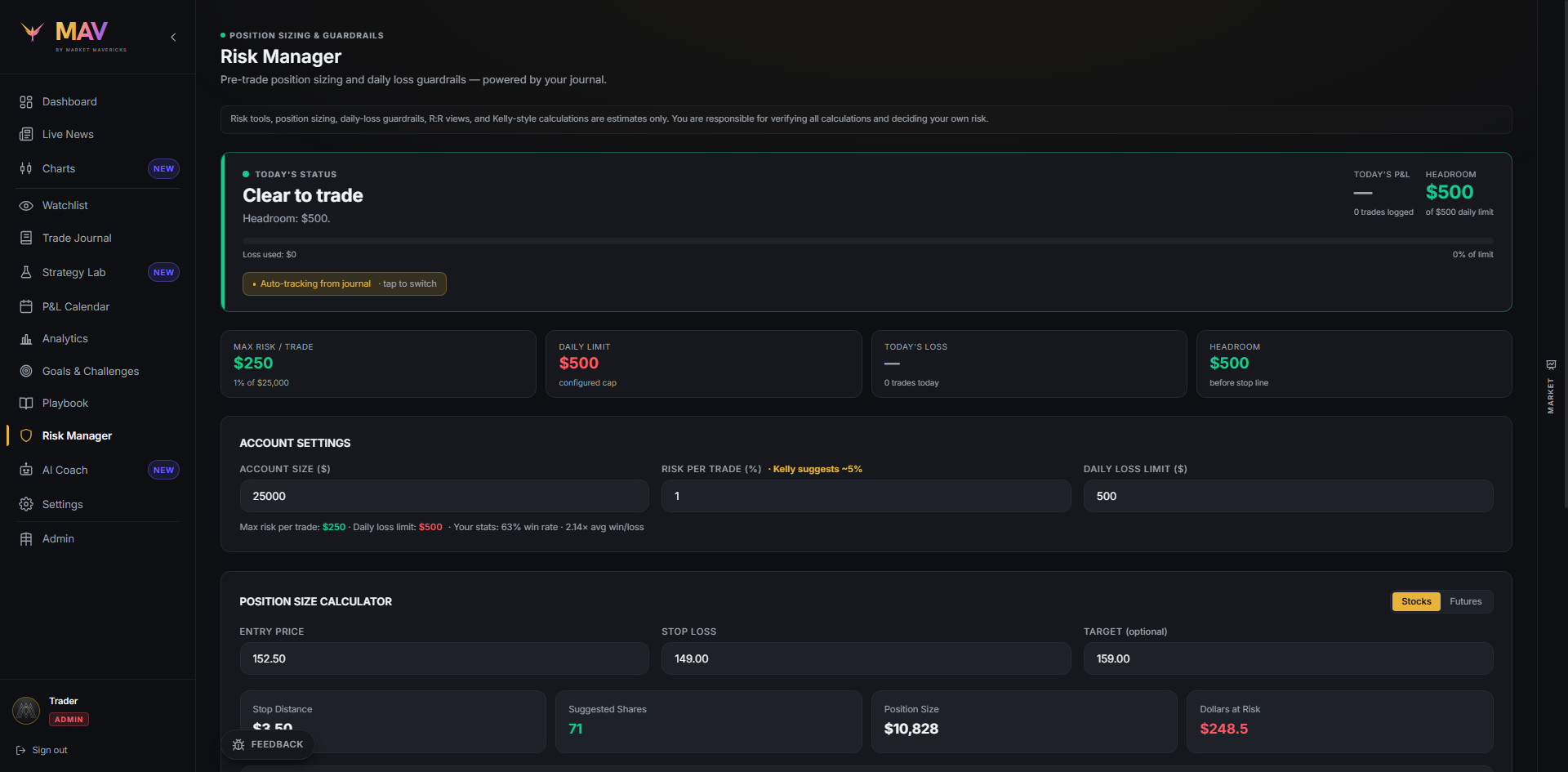Click the AI Coach robot icon
1568x772 pixels.
(26, 471)
